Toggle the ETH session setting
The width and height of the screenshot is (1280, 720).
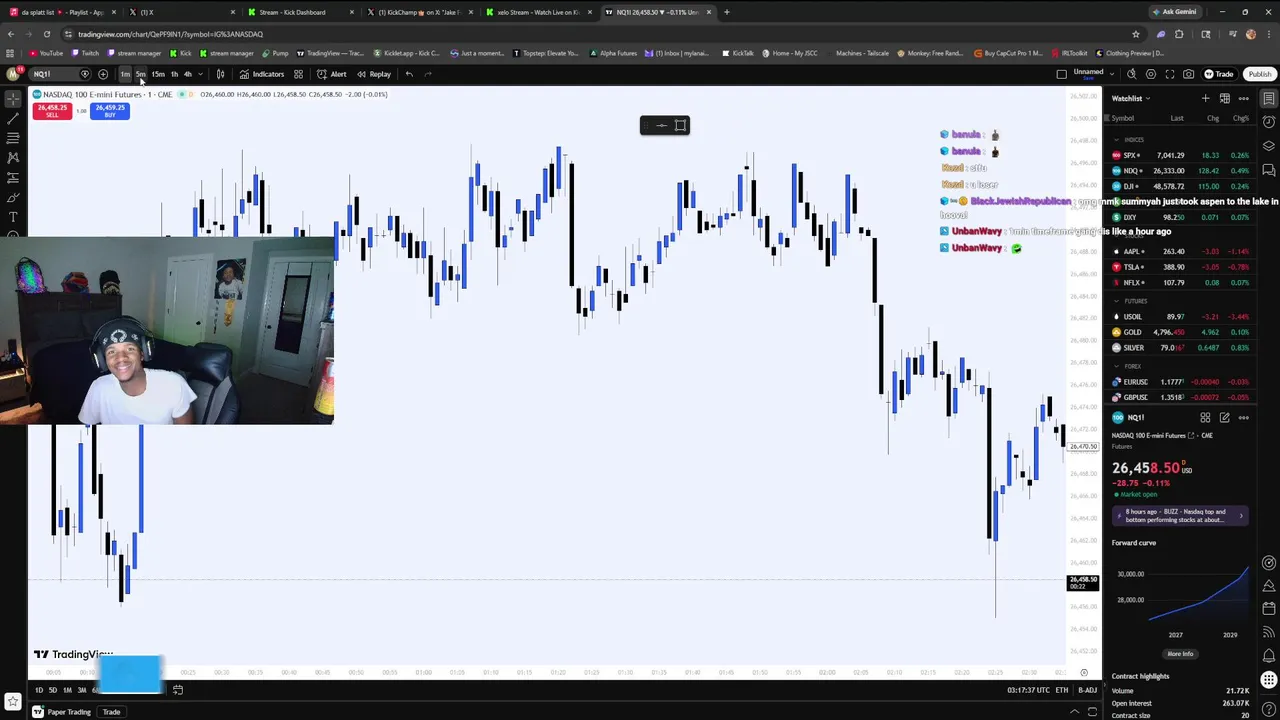pyautogui.click(x=1062, y=690)
